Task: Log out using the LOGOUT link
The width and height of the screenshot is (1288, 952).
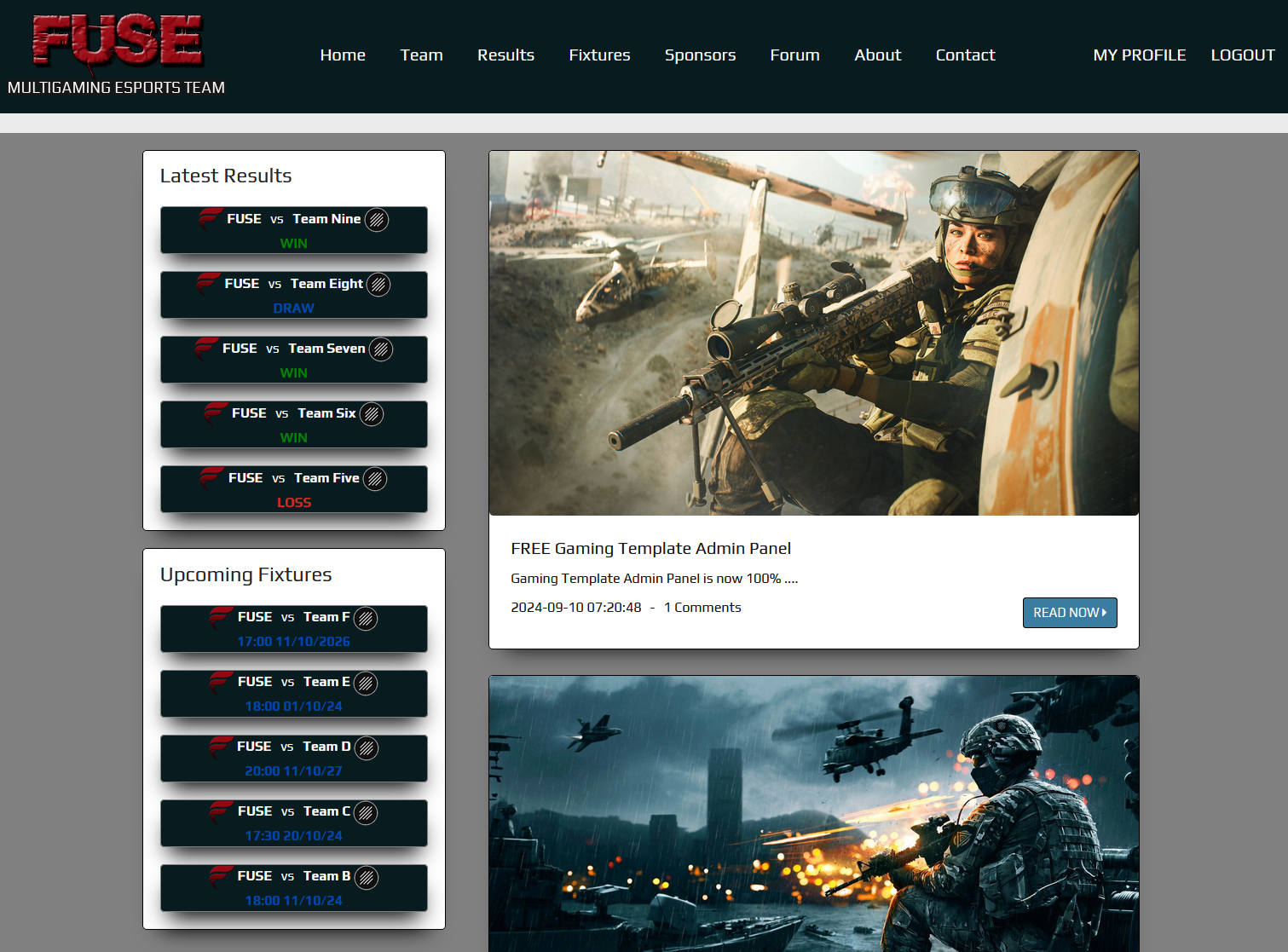Action: pyautogui.click(x=1242, y=55)
